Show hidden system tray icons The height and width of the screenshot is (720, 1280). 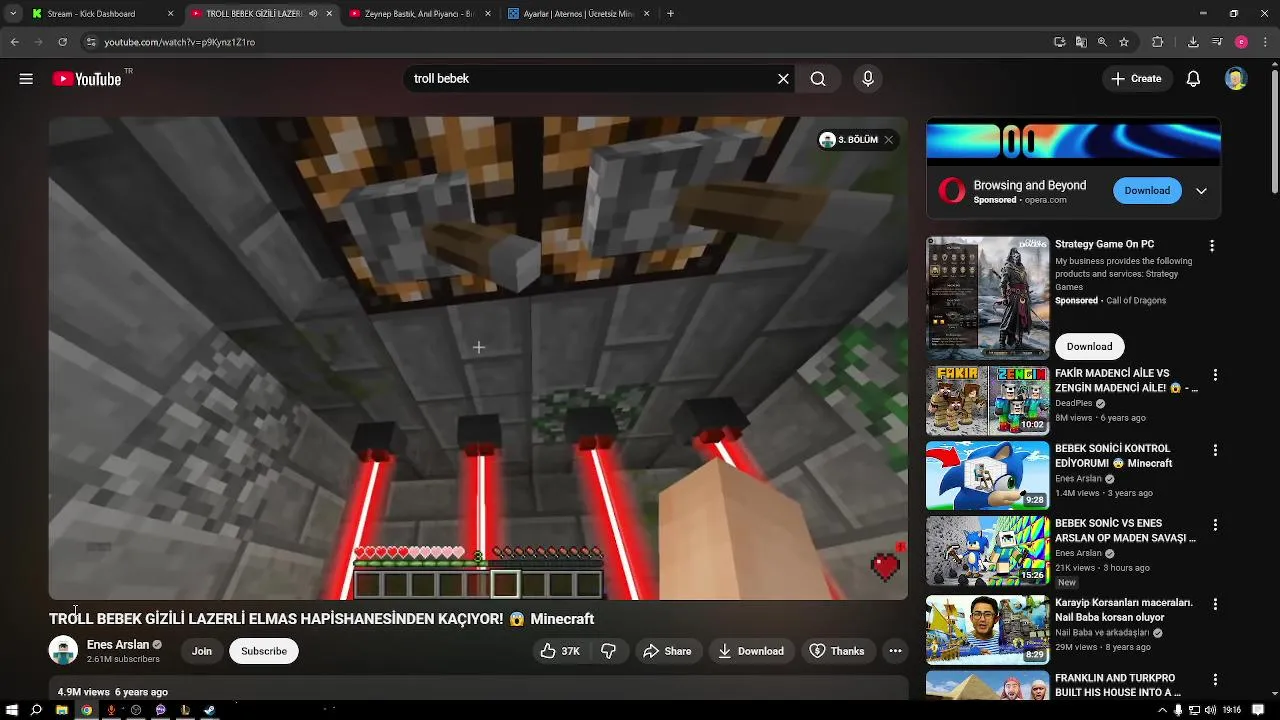point(1162,710)
